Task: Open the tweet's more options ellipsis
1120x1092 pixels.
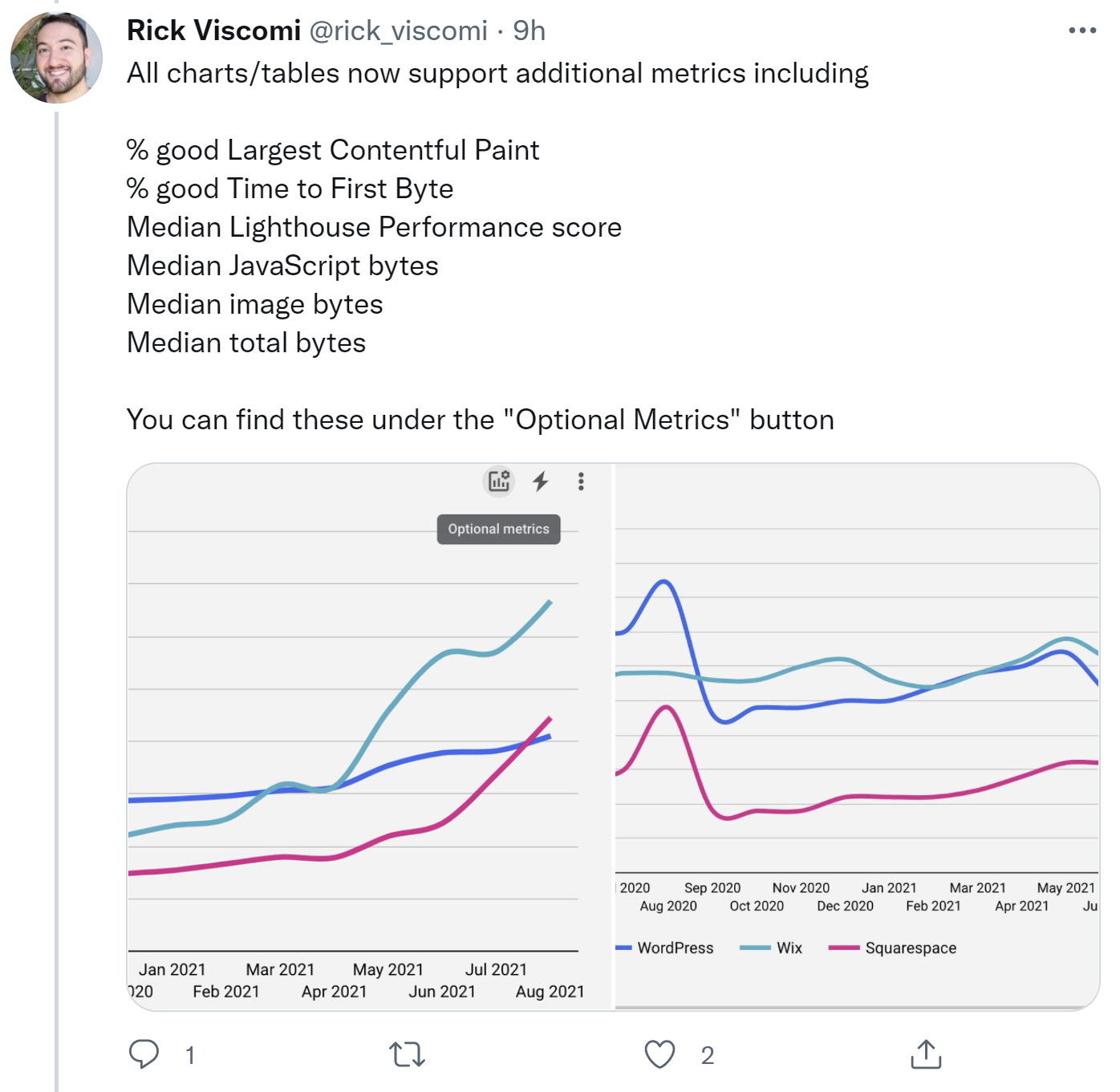Action: click(1084, 29)
